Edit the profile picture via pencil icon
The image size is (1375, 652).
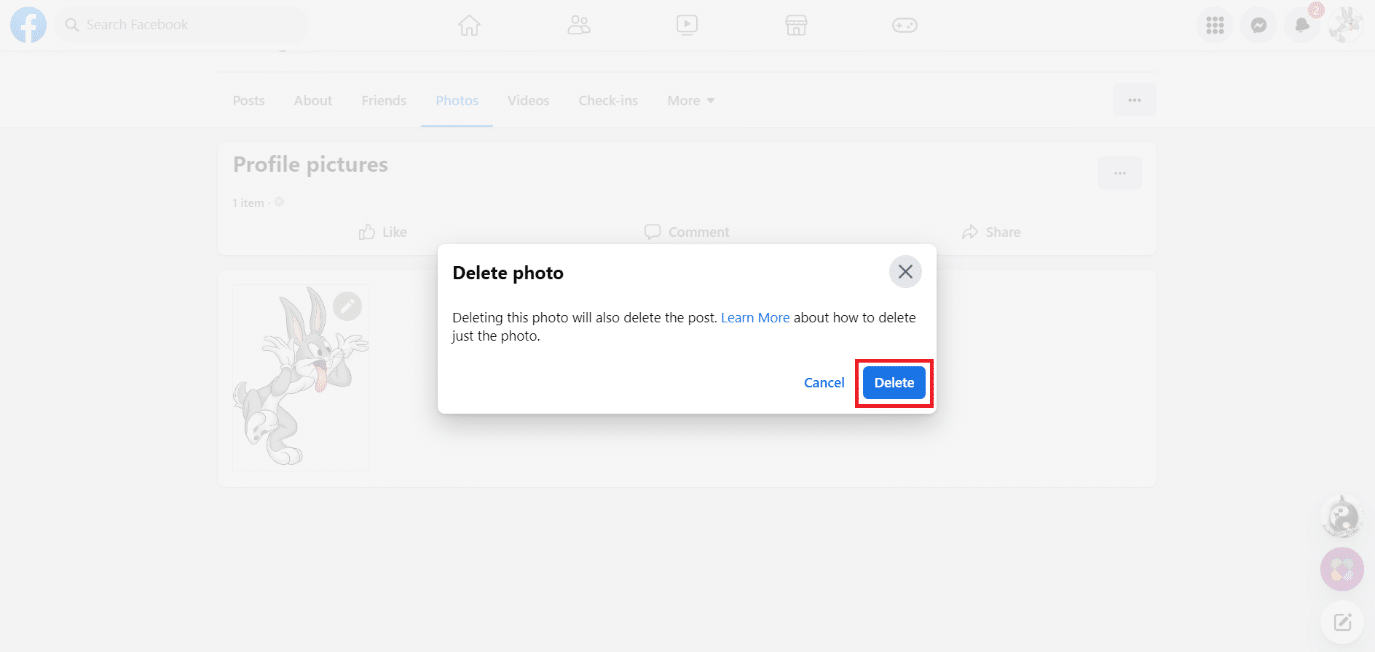click(347, 306)
